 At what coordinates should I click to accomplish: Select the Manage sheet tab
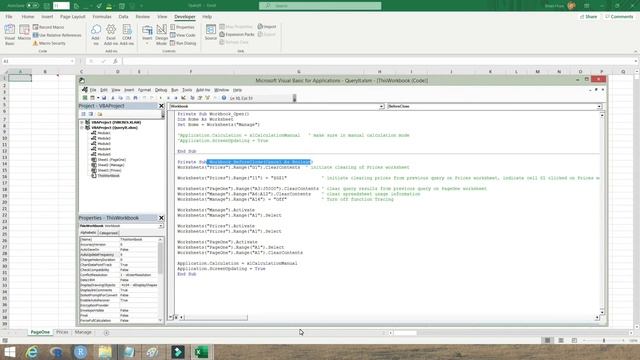point(83,333)
